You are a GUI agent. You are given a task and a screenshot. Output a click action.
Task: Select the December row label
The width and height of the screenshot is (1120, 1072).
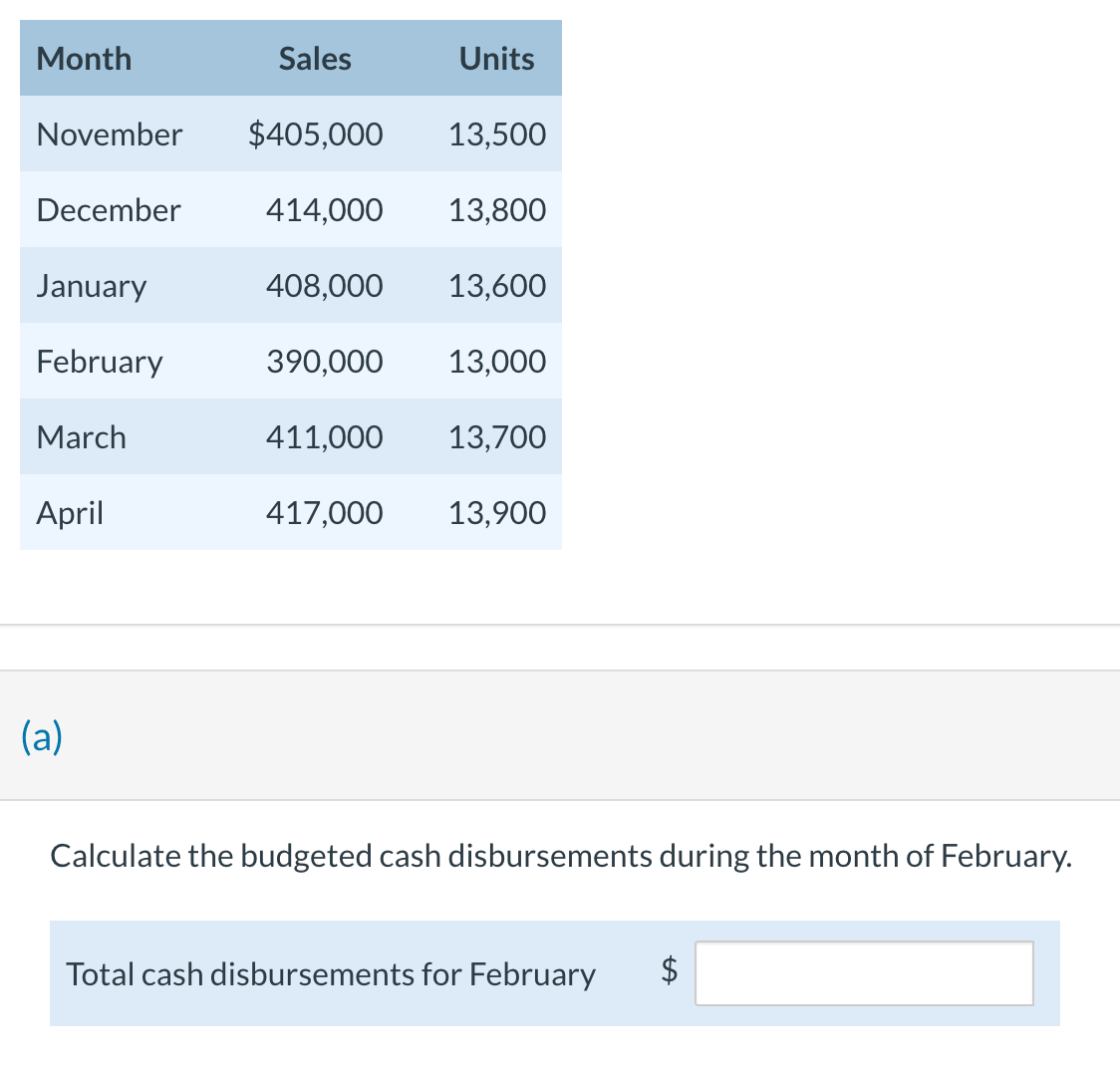tap(109, 210)
